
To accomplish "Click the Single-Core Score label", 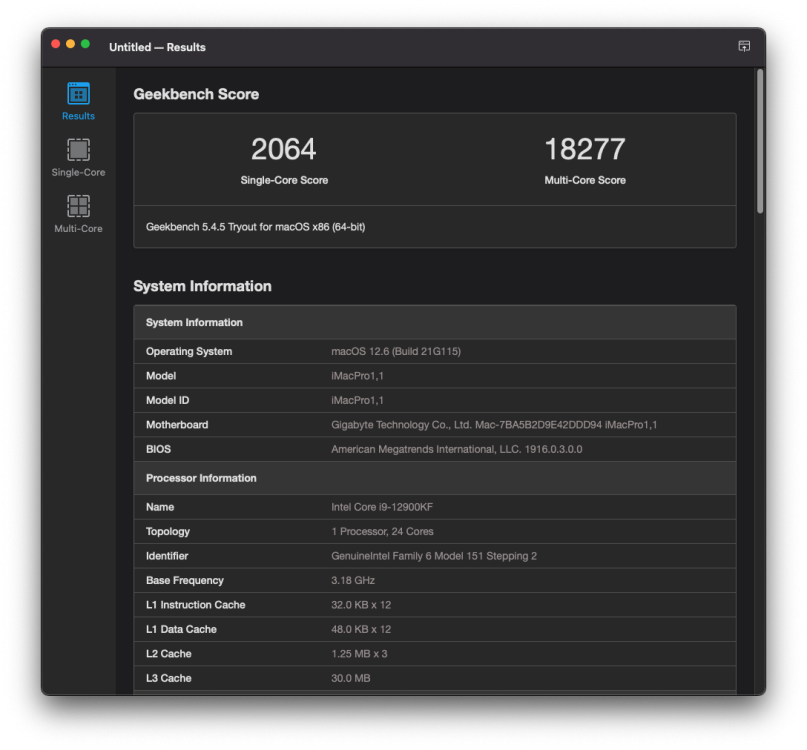I will (x=284, y=180).
